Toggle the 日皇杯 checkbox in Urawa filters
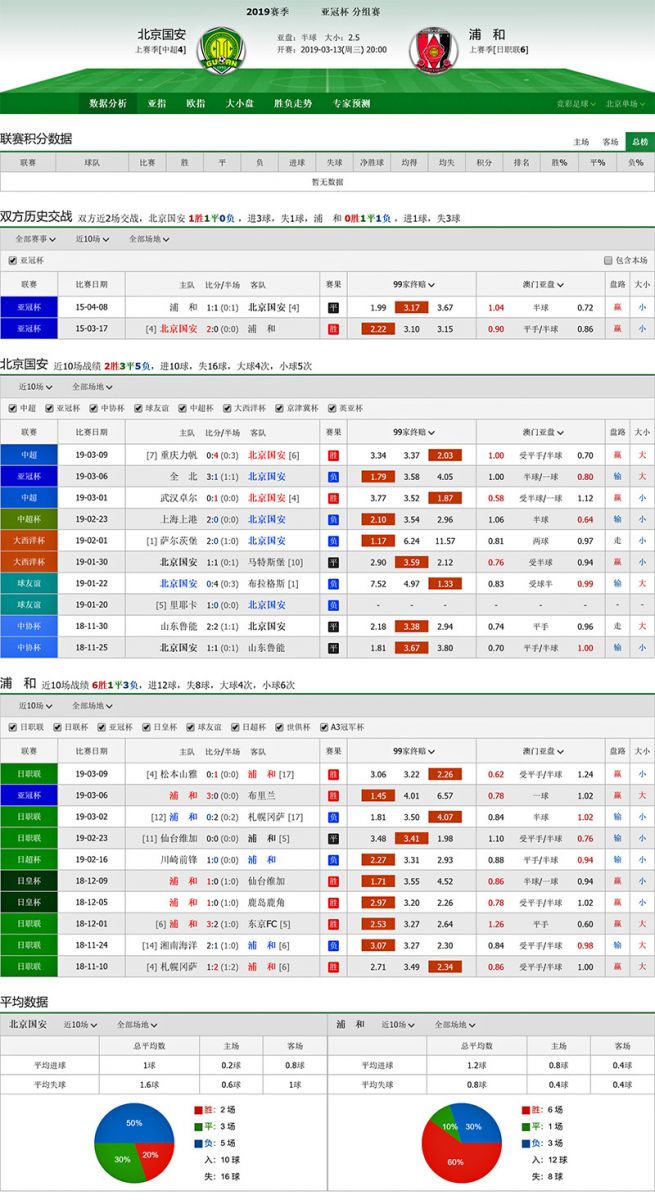The width and height of the screenshot is (655, 1200). [145, 727]
